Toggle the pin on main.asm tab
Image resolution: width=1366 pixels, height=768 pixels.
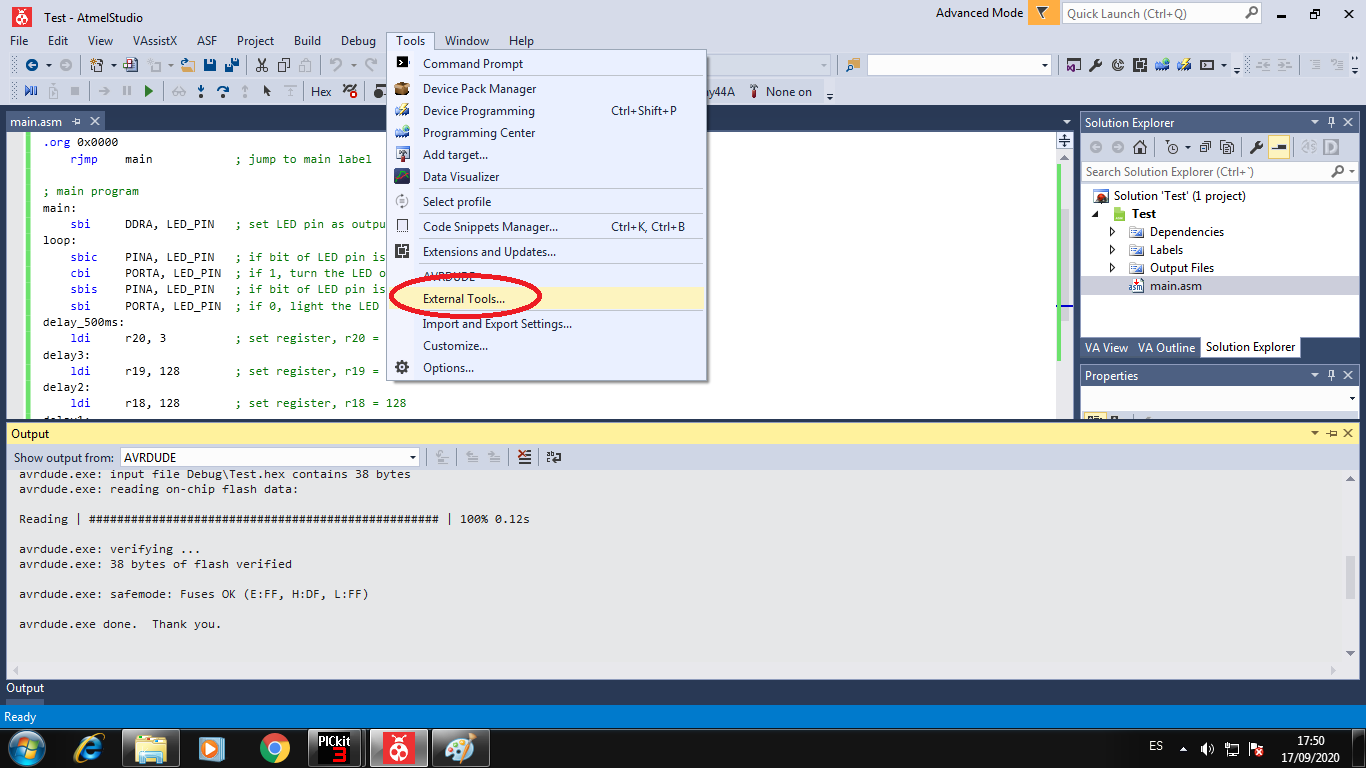76,122
